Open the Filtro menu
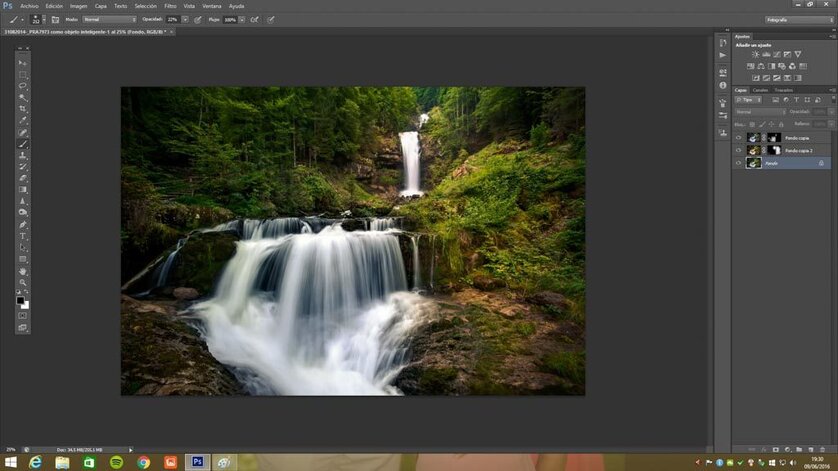838x471 pixels. (x=170, y=5)
